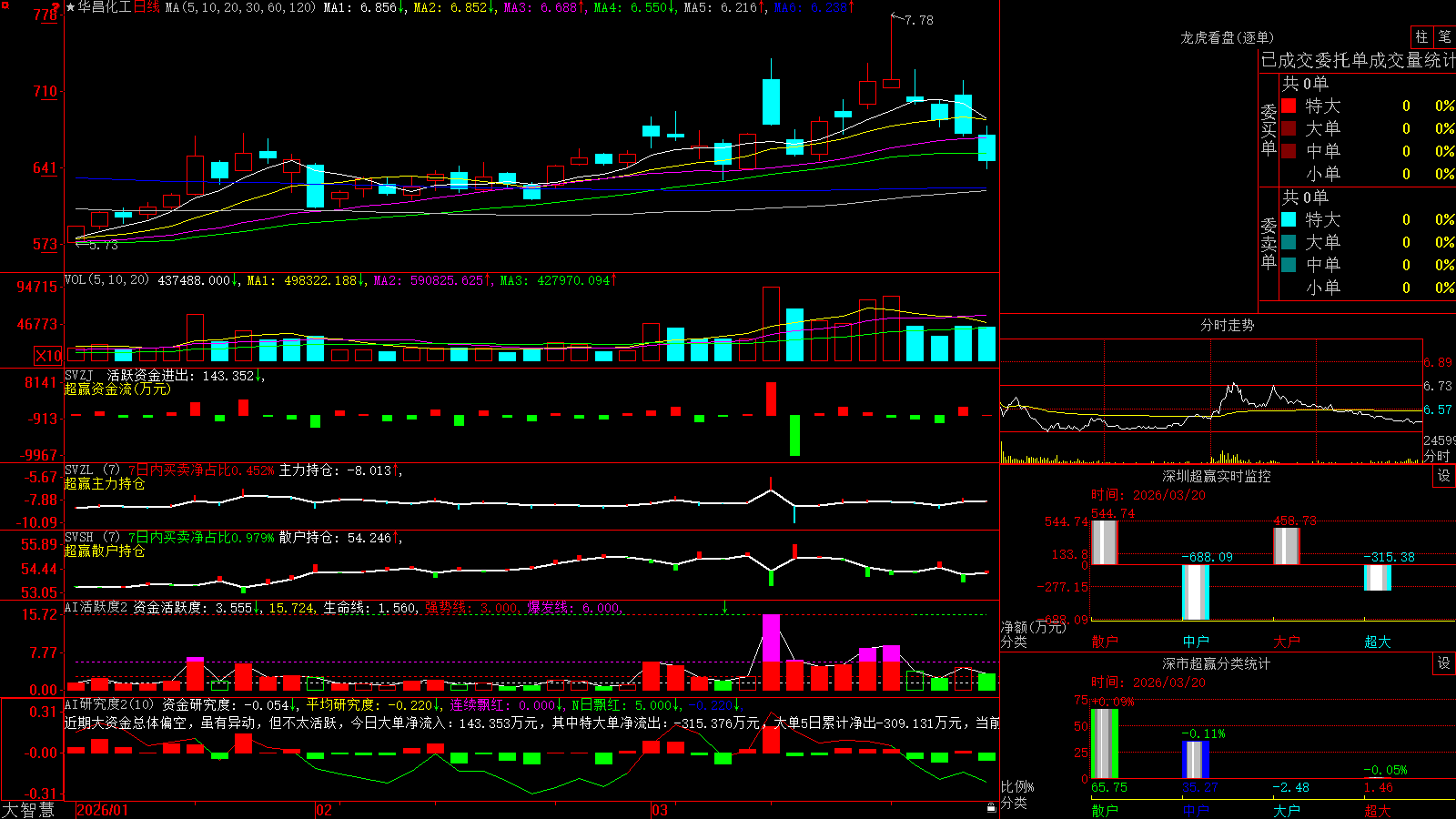Click the red question mark icon
1456x819 pixels.
point(56,6)
